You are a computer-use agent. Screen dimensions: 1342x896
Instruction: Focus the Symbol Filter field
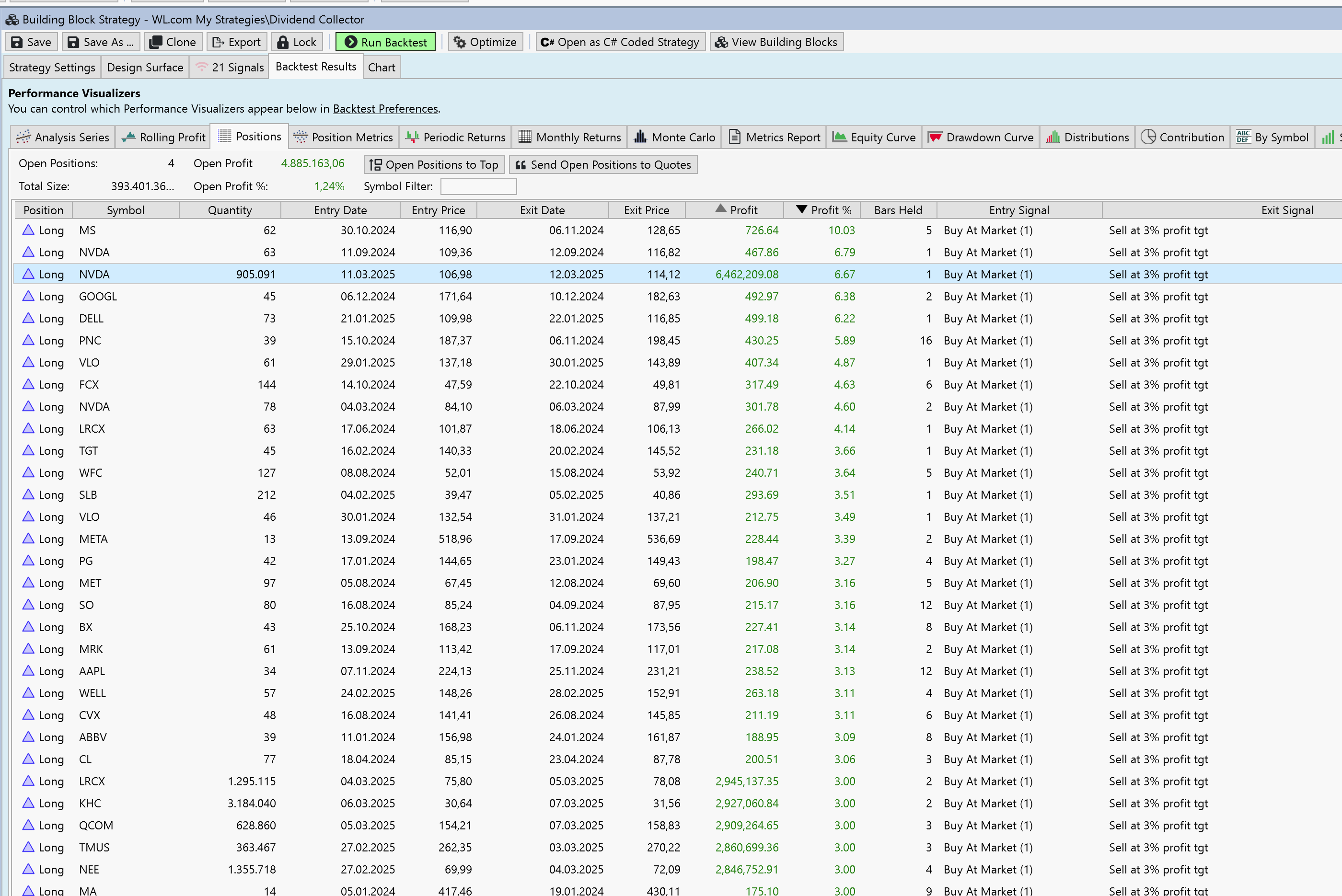tap(478, 186)
